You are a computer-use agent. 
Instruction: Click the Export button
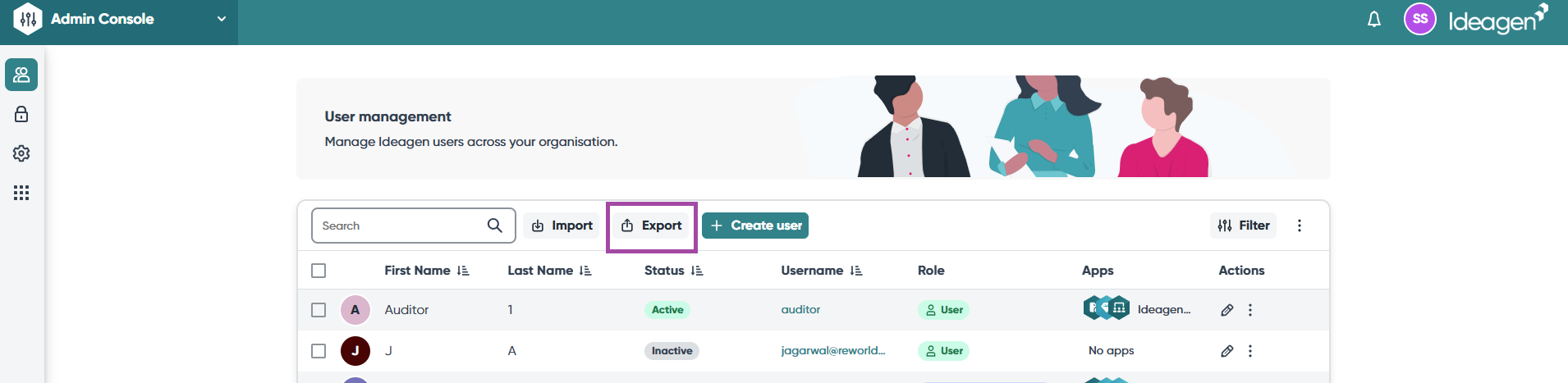(652, 226)
